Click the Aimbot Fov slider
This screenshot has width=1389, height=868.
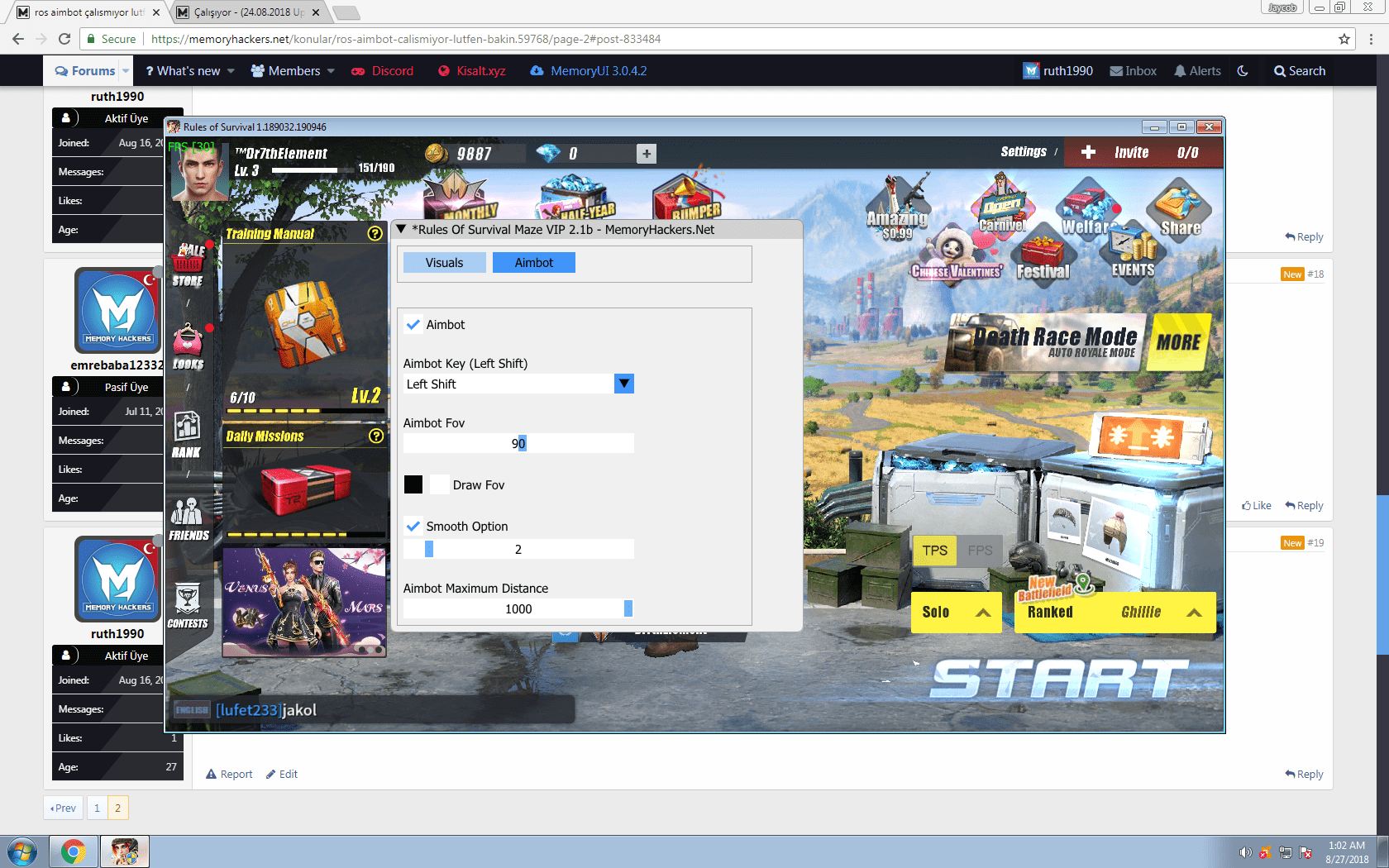click(x=518, y=444)
